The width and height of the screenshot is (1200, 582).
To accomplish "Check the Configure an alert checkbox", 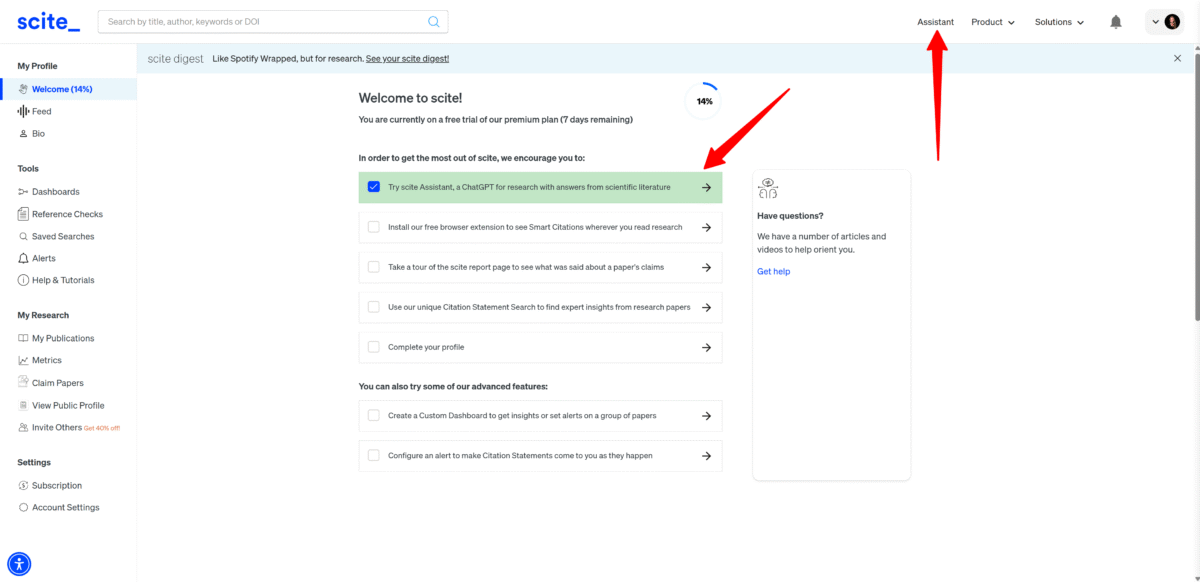I will [374, 455].
